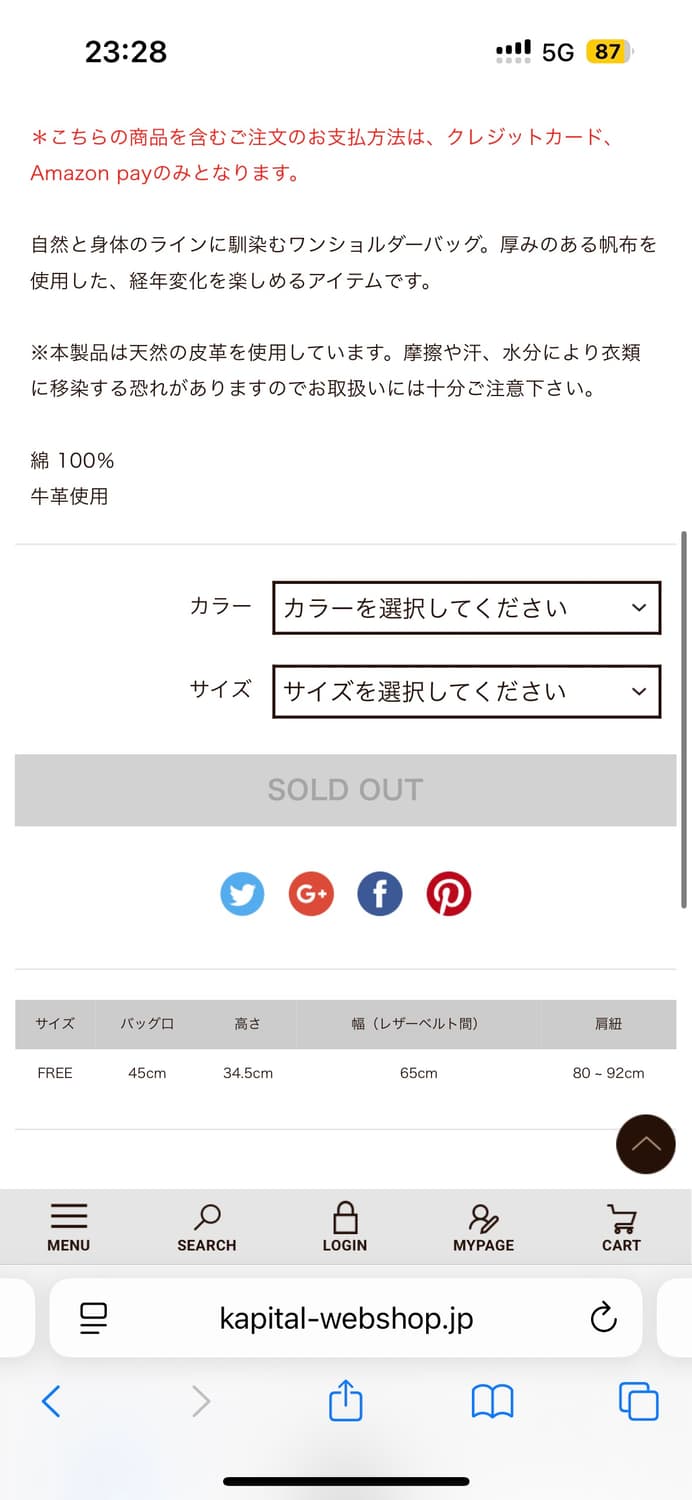Tap the scroll-to-top arrow button
This screenshot has height=1500, width=692.
pyautogui.click(x=646, y=1144)
